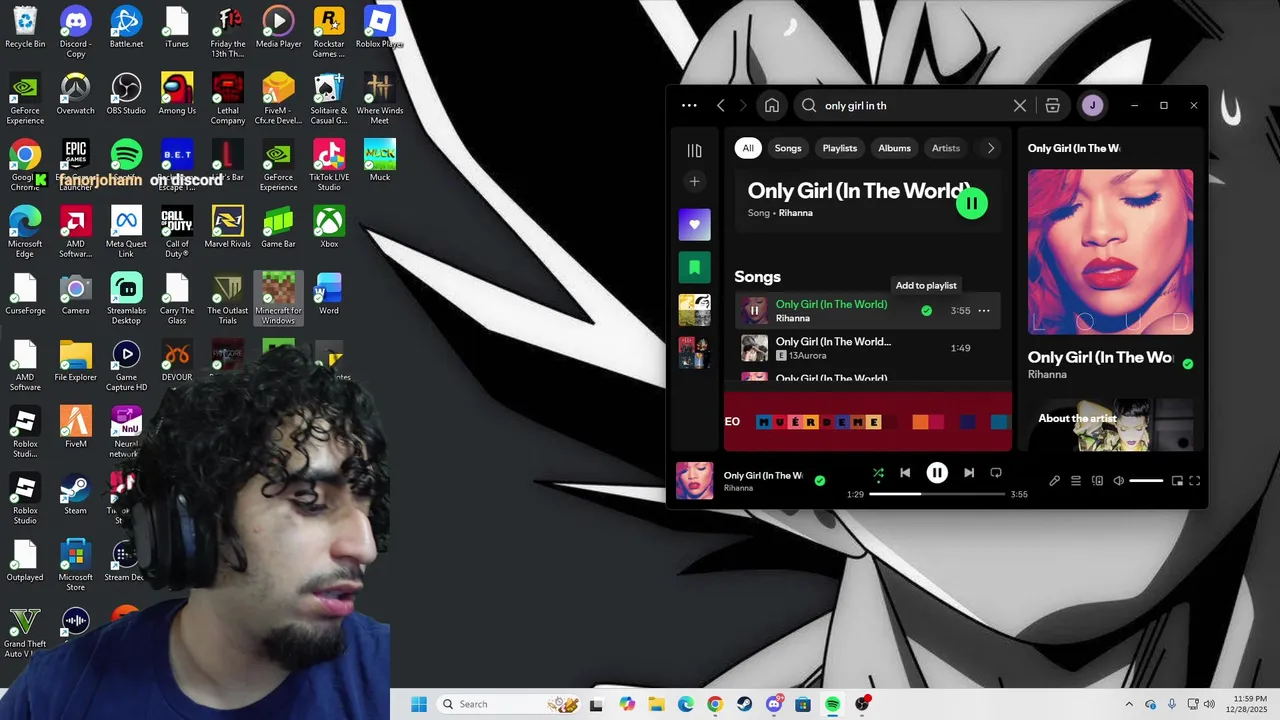Screen dimensions: 1280x720
Task: Open more options for Rihanna song row
Action: pyautogui.click(x=984, y=311)
